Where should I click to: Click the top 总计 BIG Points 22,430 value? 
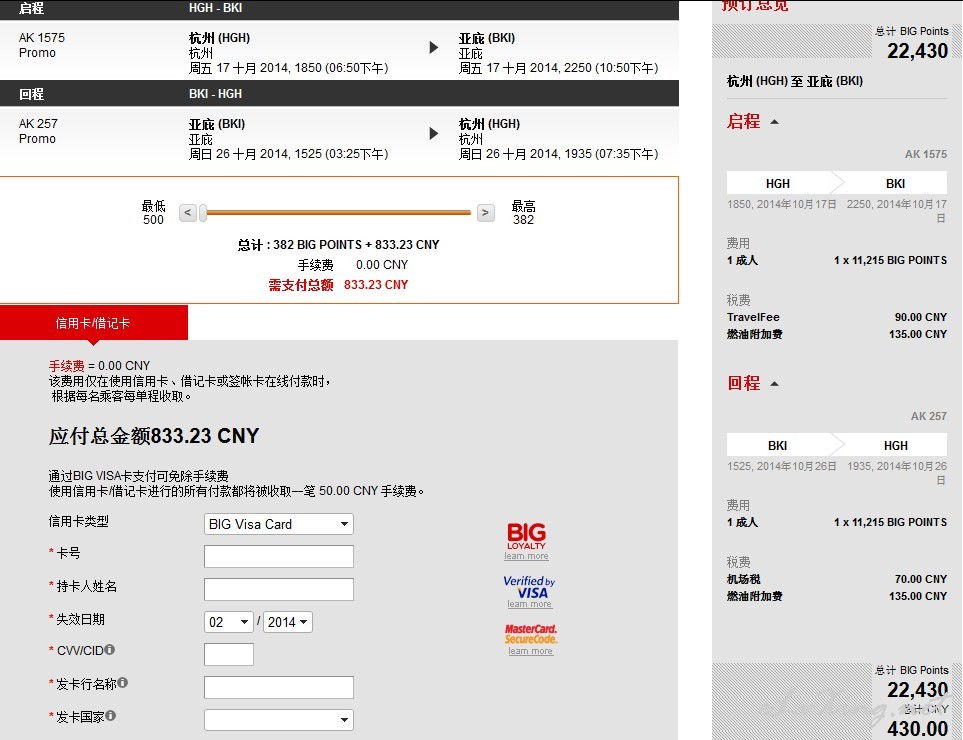point(918,51)
